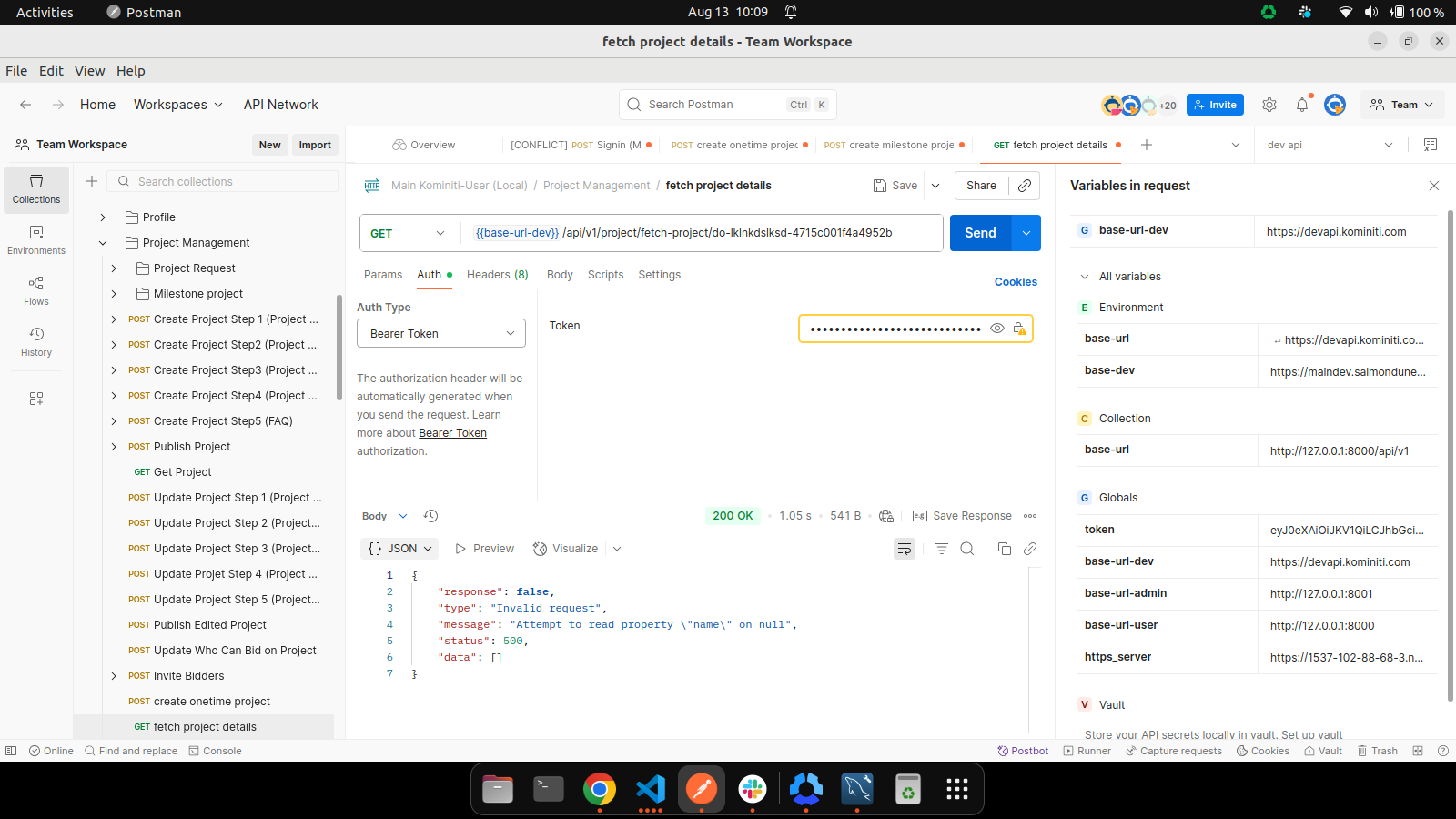Screen dimensions: 1456x819
Task: Open the GET method dropdown
Action: click(x=409, y=233)
